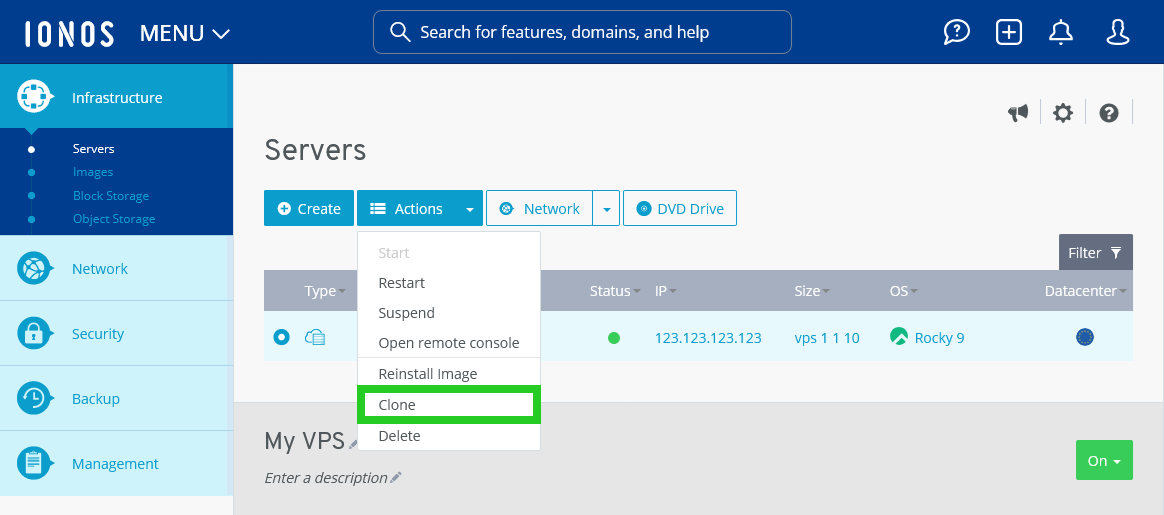Open Object Storage in the sidebar
The width and height of the screenshot is (1164, 515).
pos(114,218)
